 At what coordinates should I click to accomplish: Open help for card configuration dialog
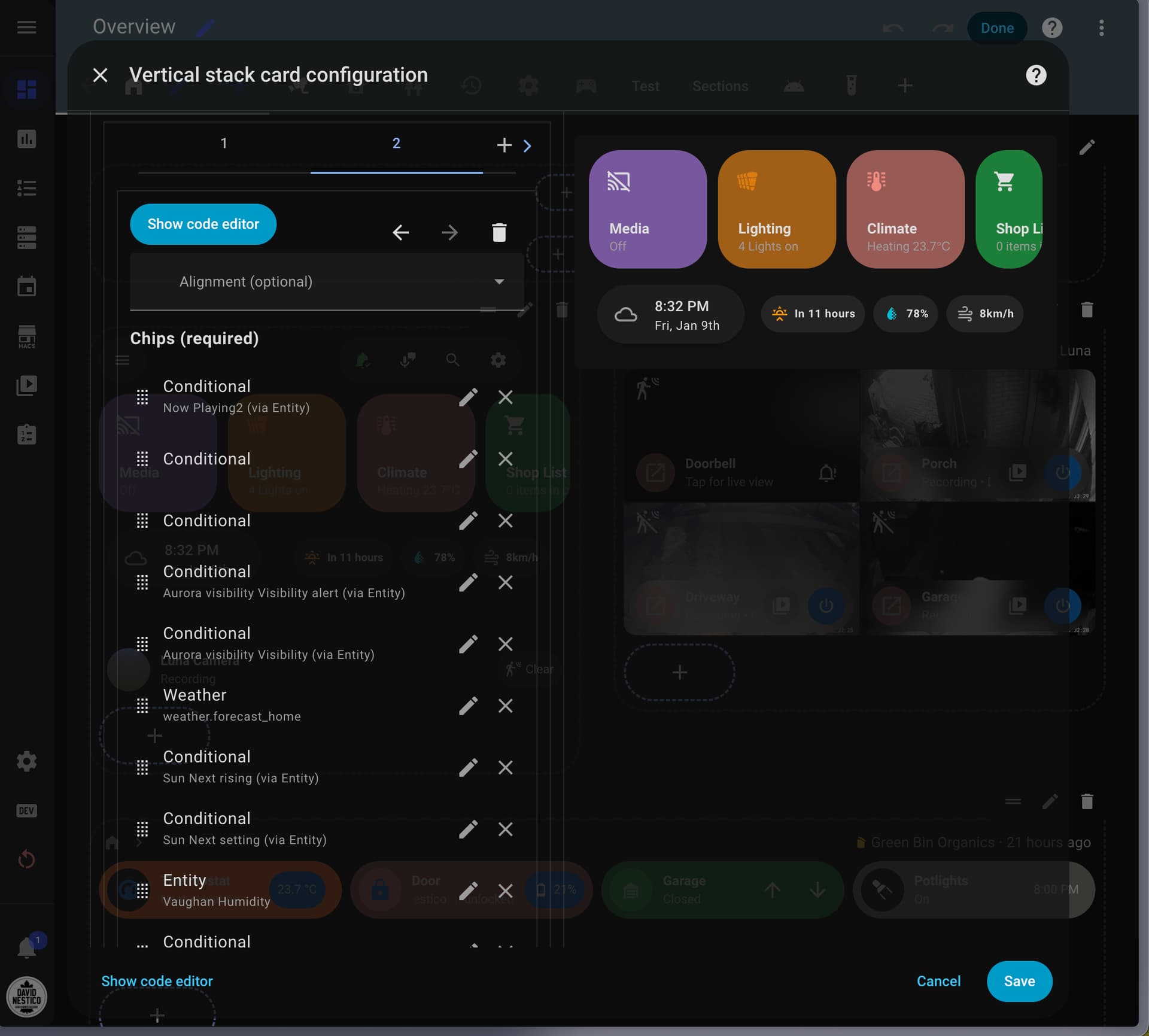pos(1035,75)
